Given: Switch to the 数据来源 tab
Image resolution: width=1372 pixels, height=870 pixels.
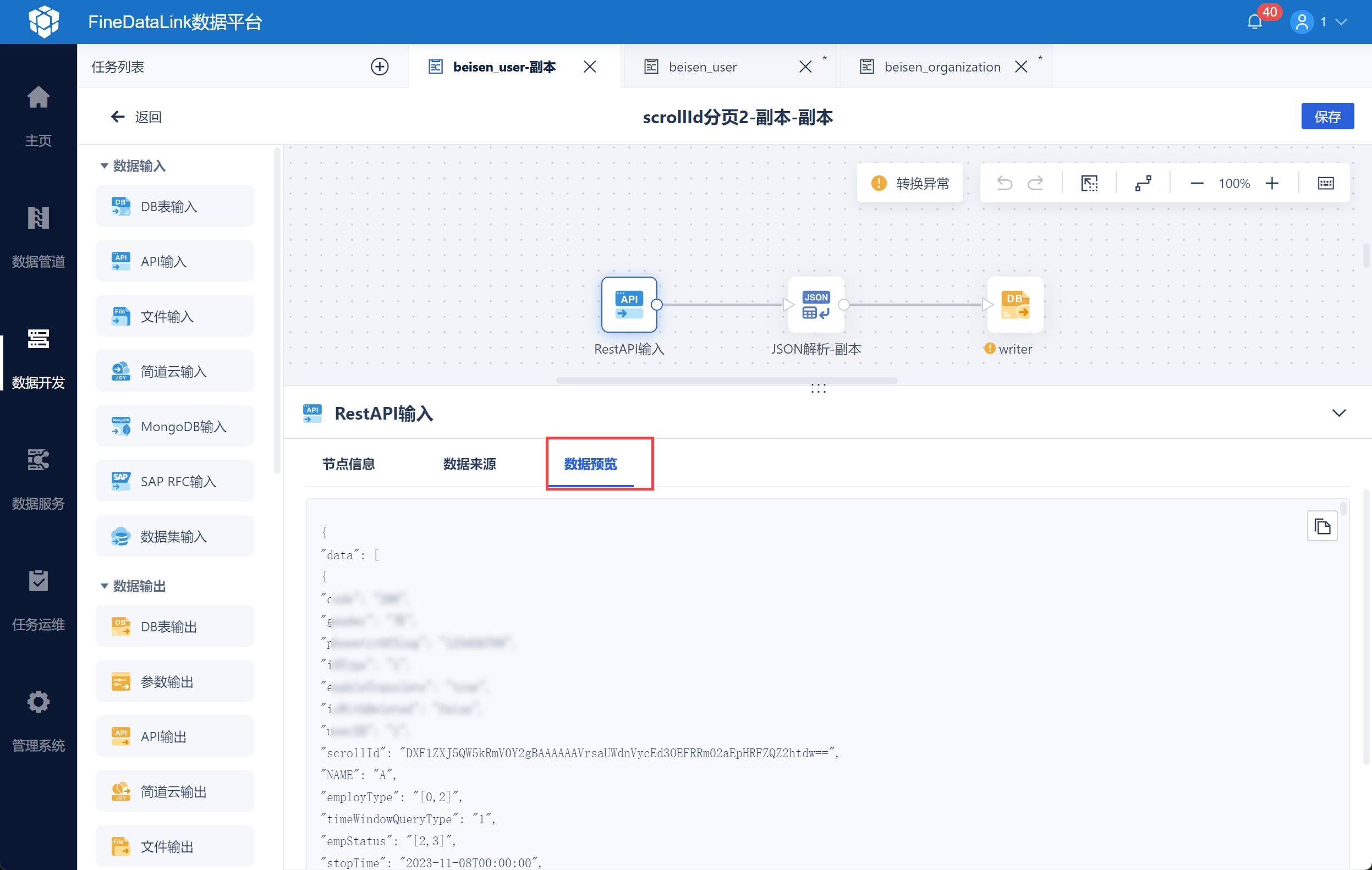Looking at the screenshot, I should (x=469, y=464).
